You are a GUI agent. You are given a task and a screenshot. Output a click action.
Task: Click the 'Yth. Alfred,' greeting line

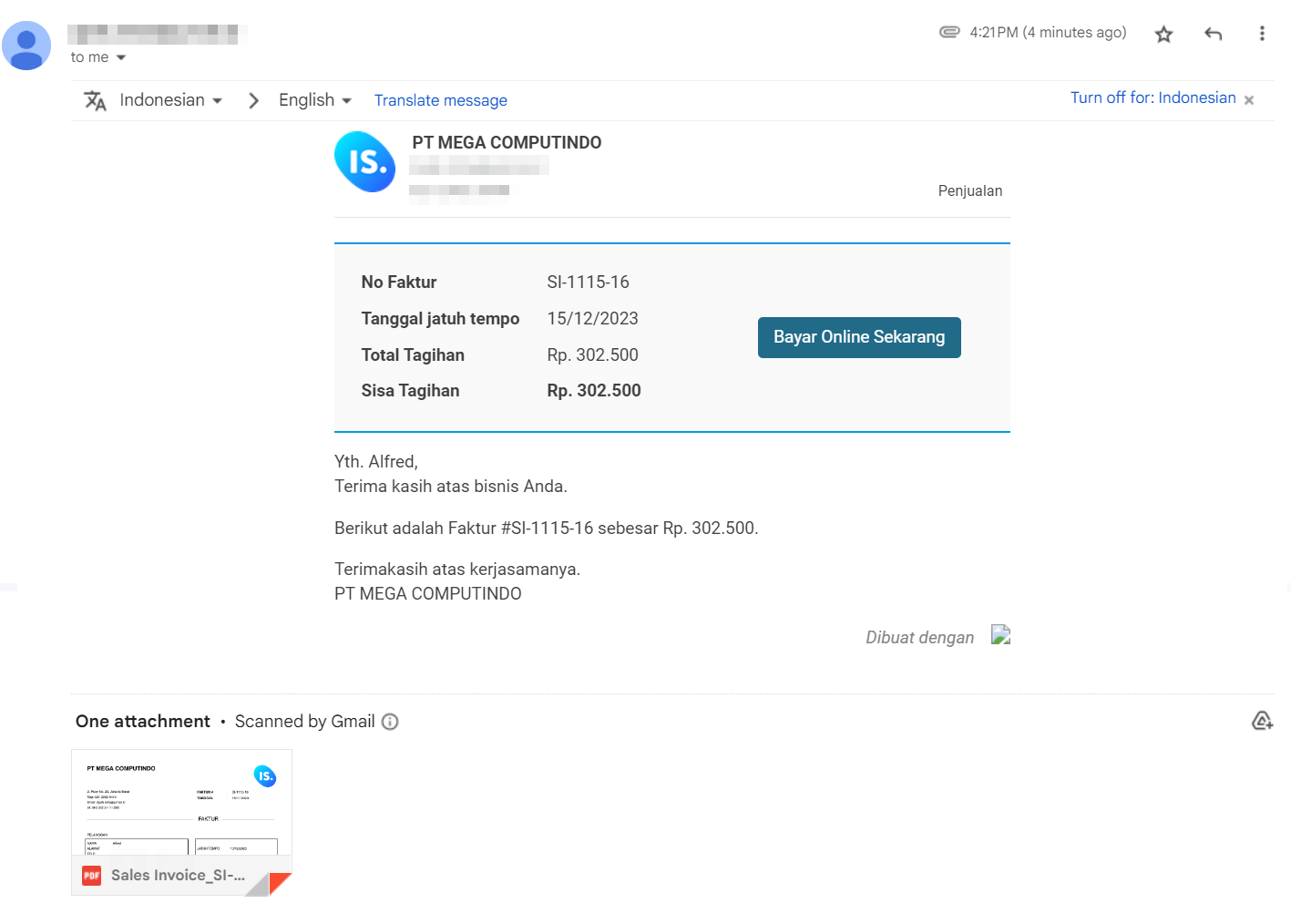376,462
